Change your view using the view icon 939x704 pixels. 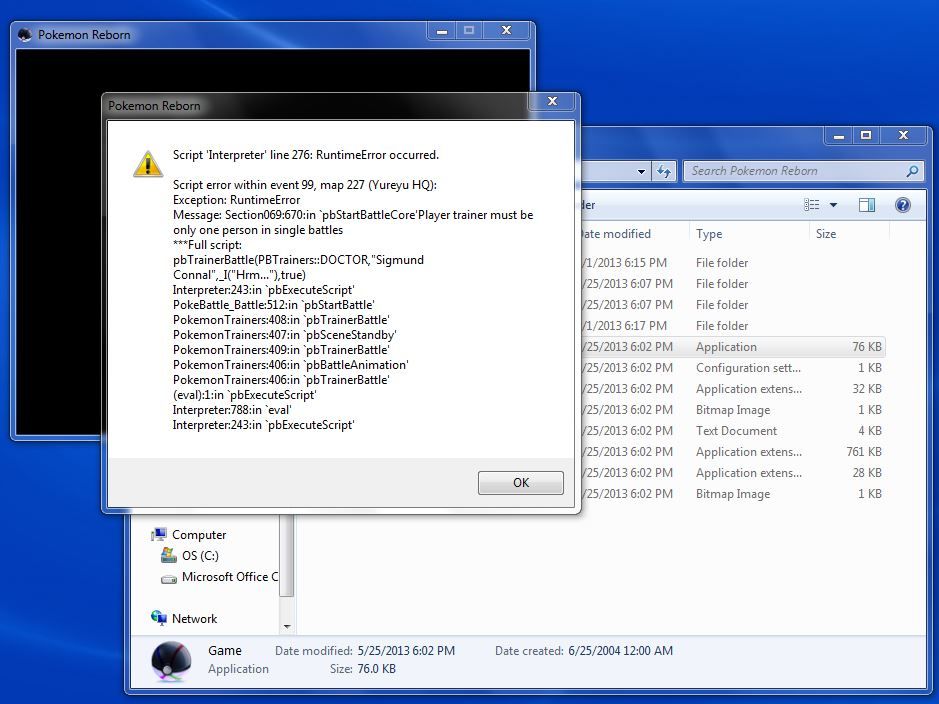[x=812, y=205]
